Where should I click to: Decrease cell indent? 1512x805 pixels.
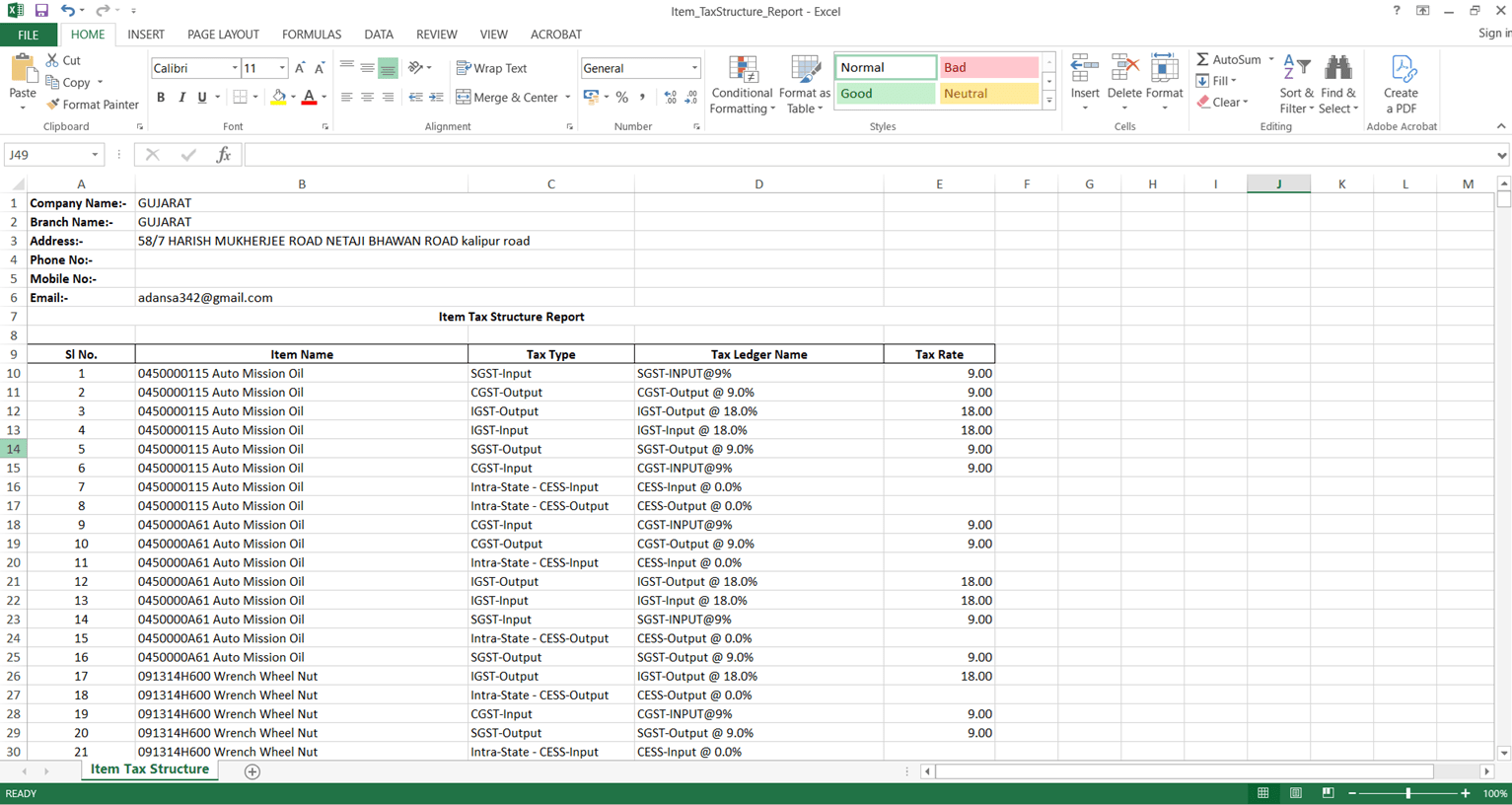[x=415, y=98]
